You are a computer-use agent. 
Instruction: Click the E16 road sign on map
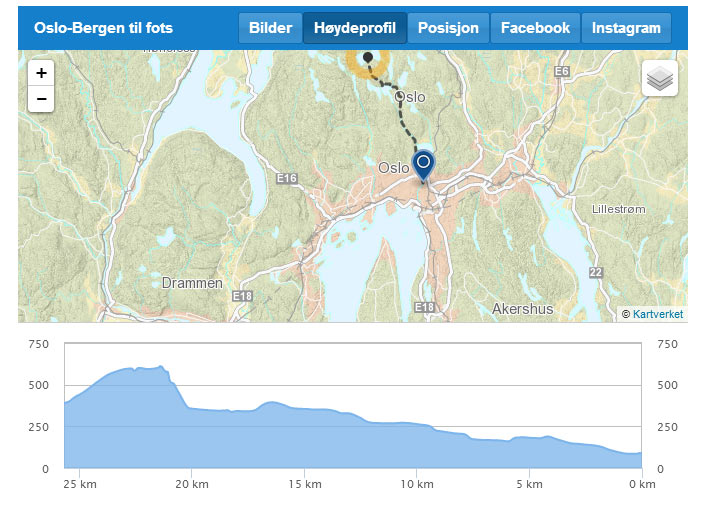tap(287, 178)
